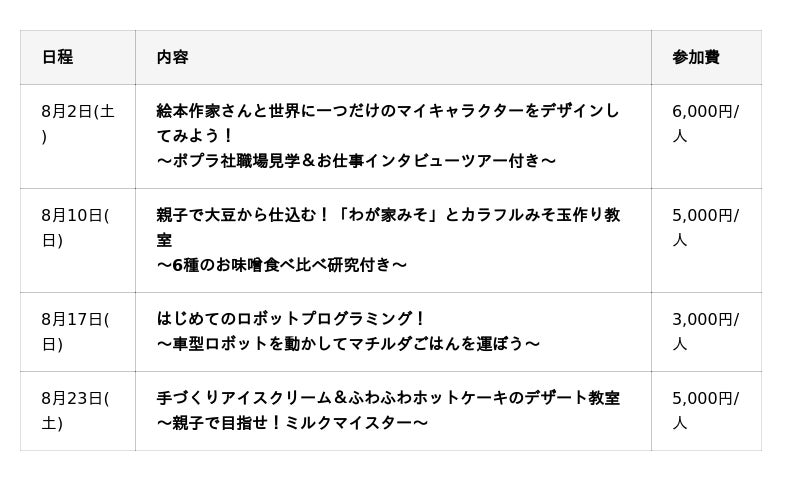Click the '参加費' column header

696,57
